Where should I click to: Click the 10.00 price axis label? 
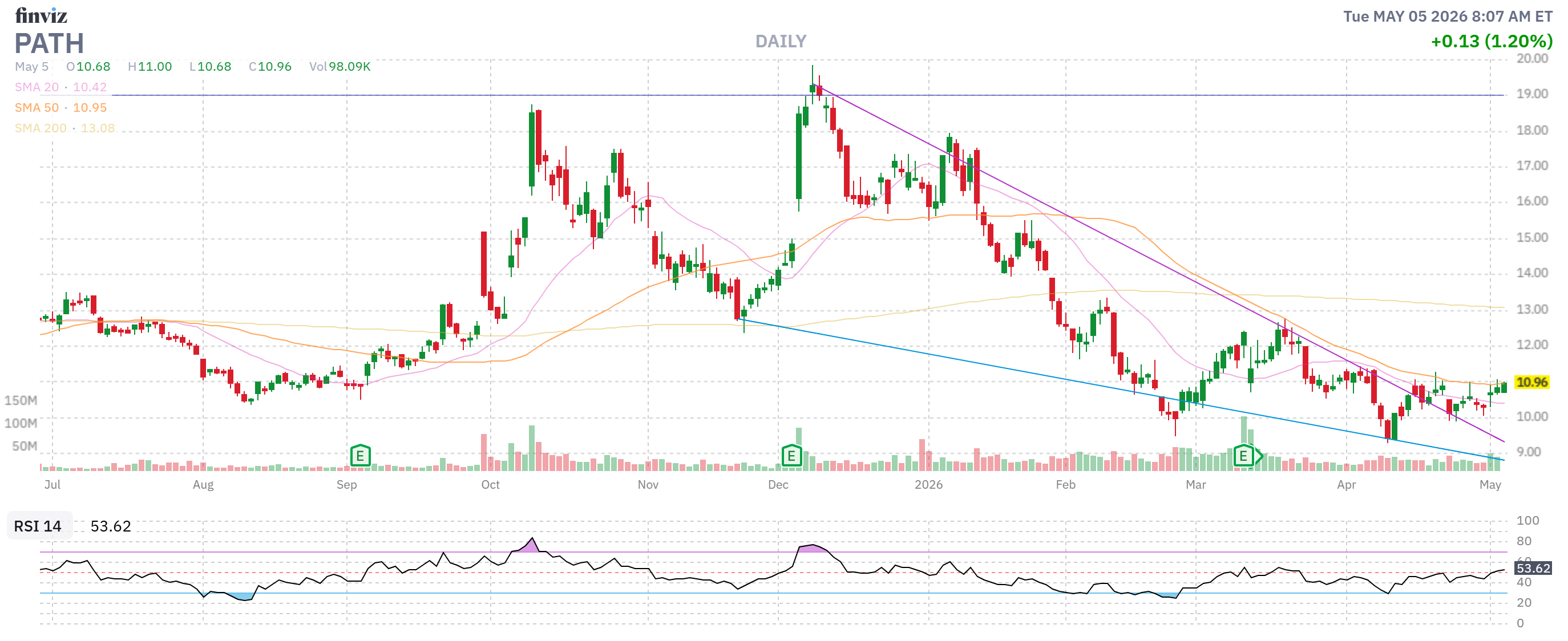pos(1532,416)
